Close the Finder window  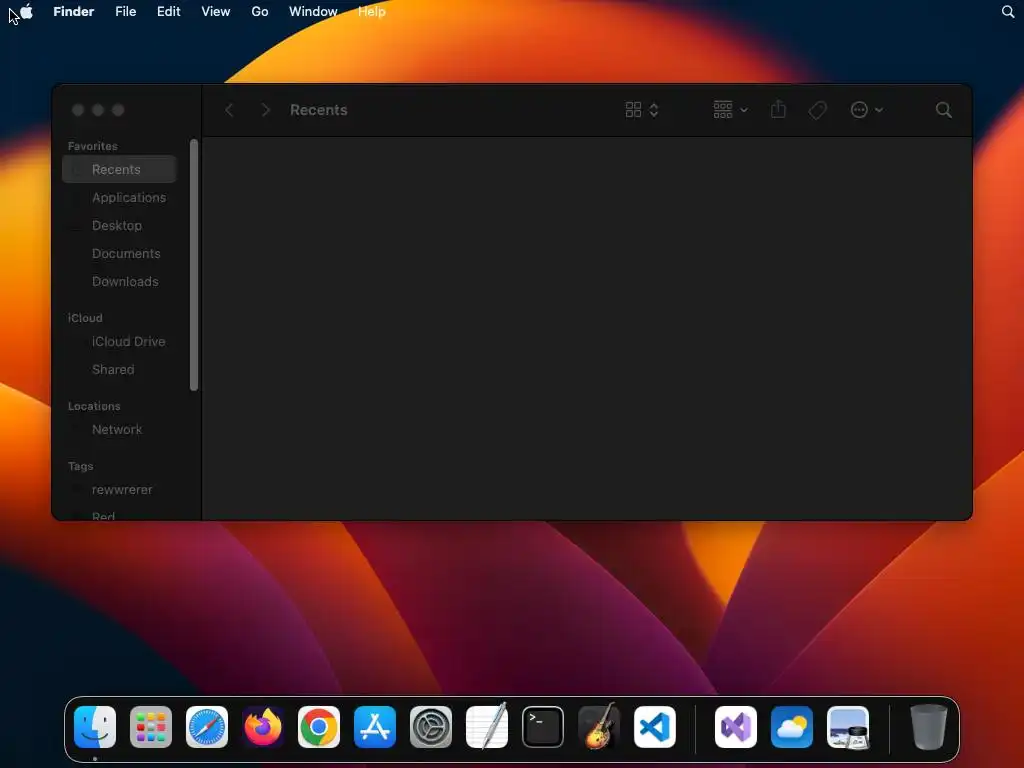pyautogui.click(x=78, y=110)
